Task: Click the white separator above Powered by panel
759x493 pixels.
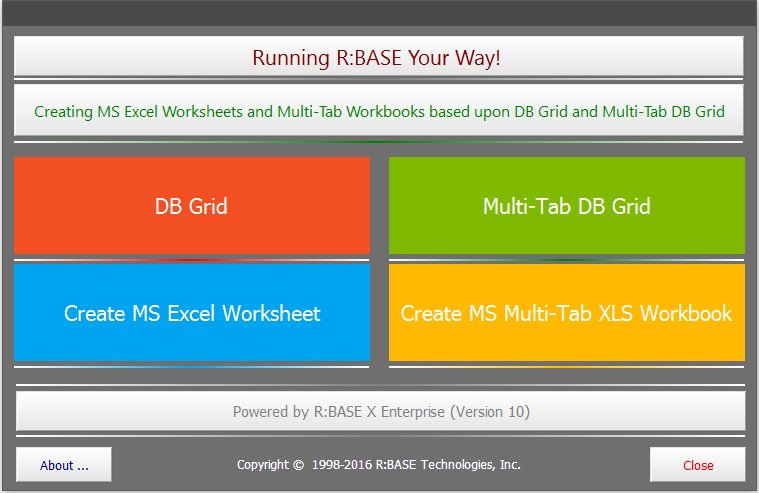Action: click(x=380, y=385)
